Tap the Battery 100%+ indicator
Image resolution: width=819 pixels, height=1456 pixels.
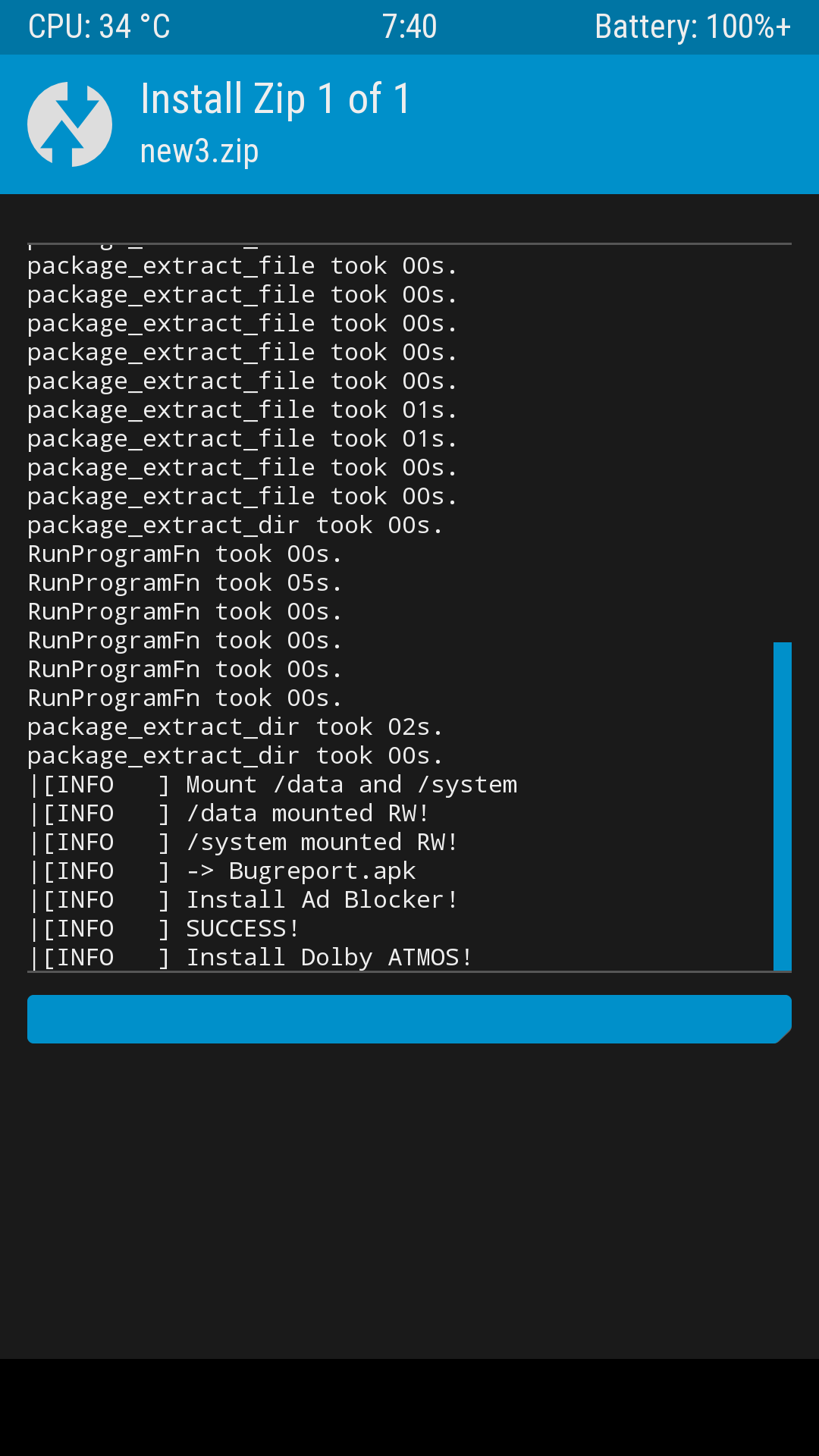click(x=692, y=27)
